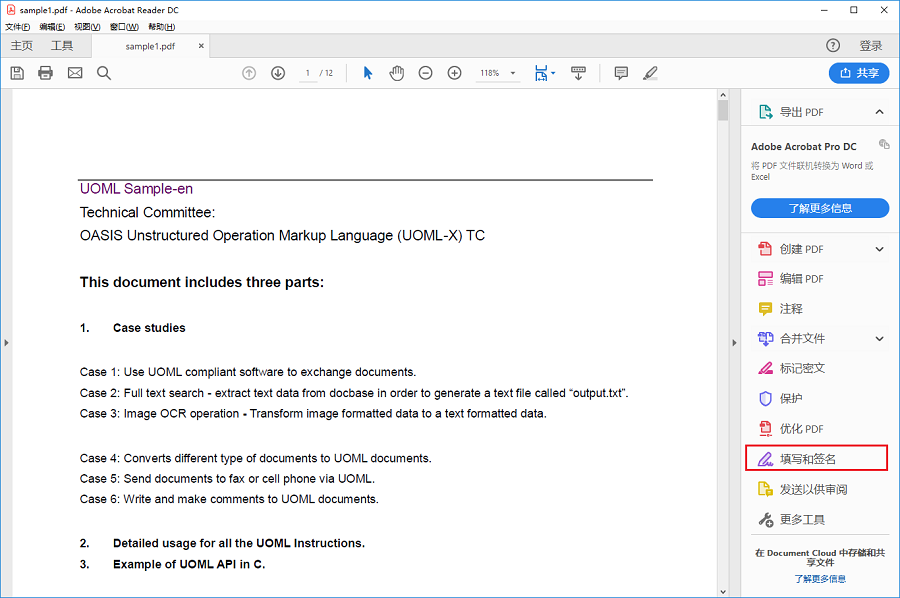The image size is (900, 598).
Task: Open the 编辑(E) menu
Action: click(52, 27)
